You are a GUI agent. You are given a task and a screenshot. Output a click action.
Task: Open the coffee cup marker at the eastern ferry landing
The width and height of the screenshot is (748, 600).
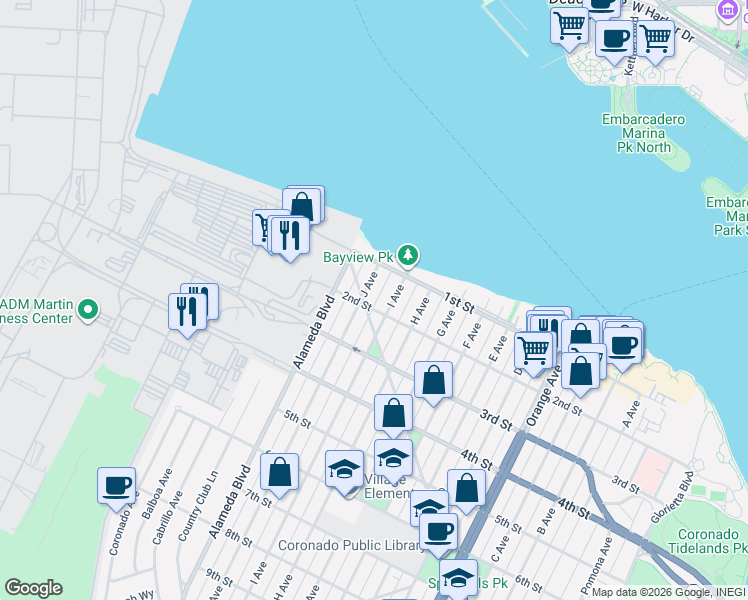click(622, 349)
